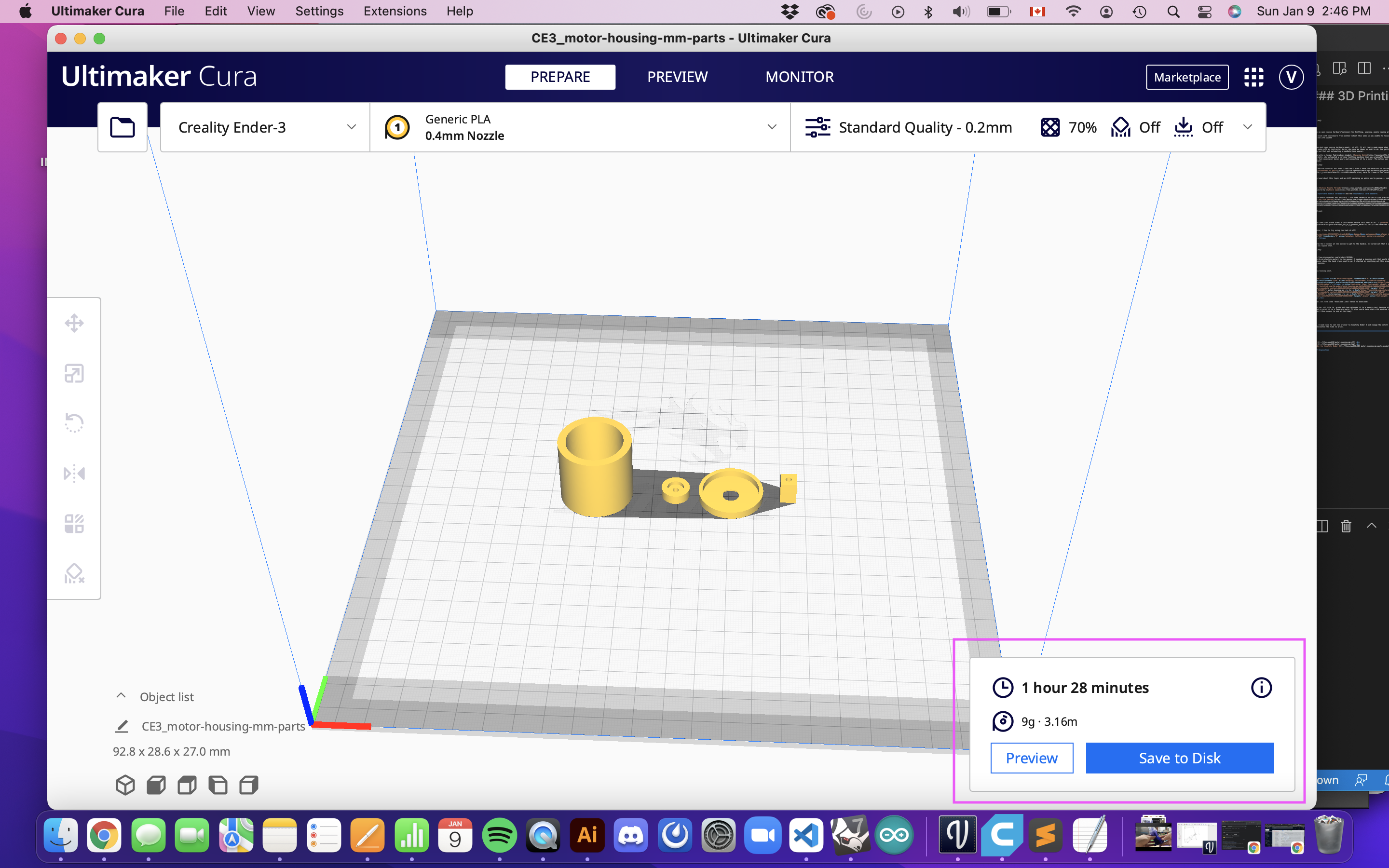The width and height of the screenshot is (1389, 868).
Task: Open the File menu
Action: tap(174, 11)
